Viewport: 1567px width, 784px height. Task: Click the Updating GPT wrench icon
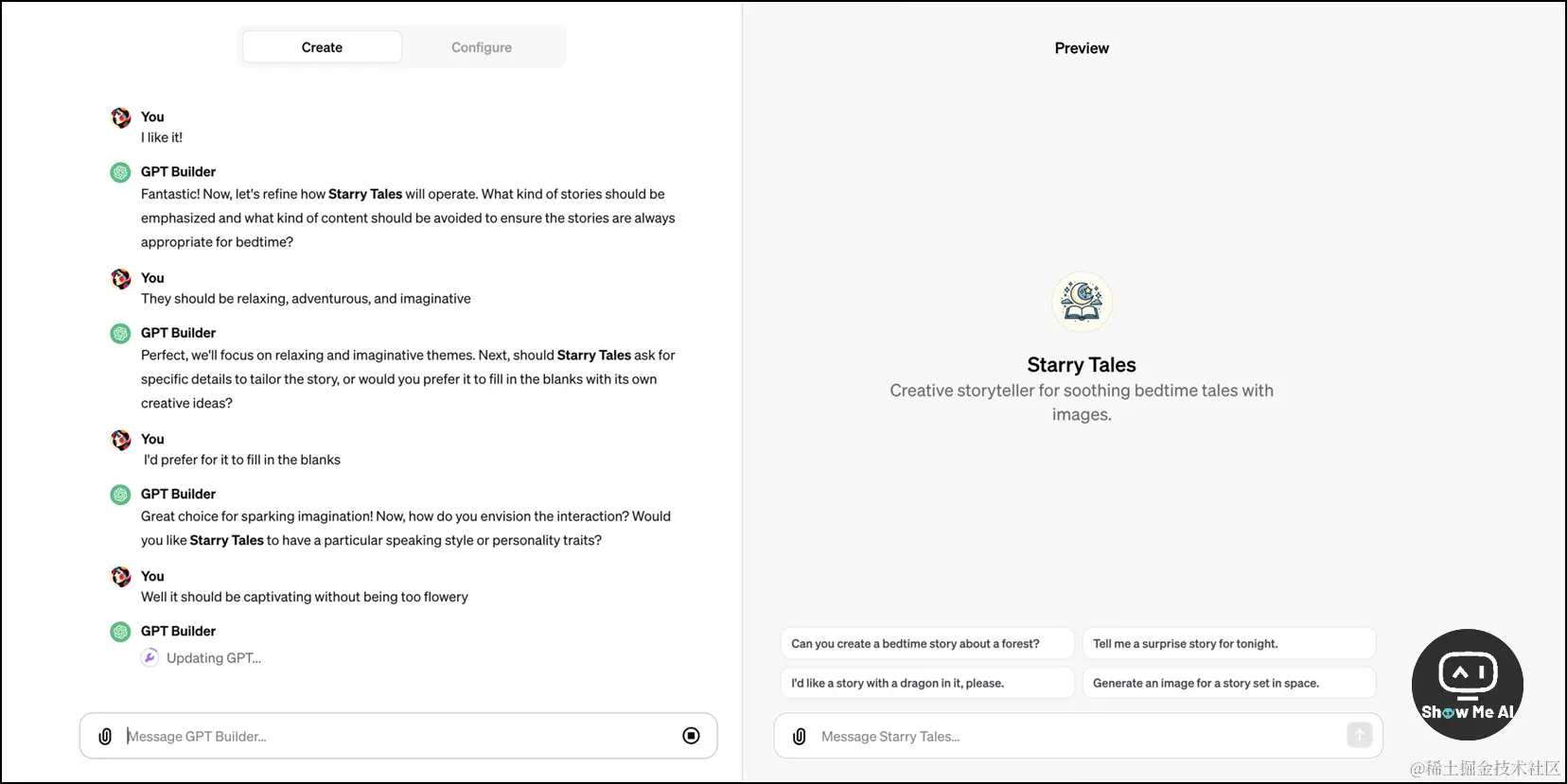150,657
